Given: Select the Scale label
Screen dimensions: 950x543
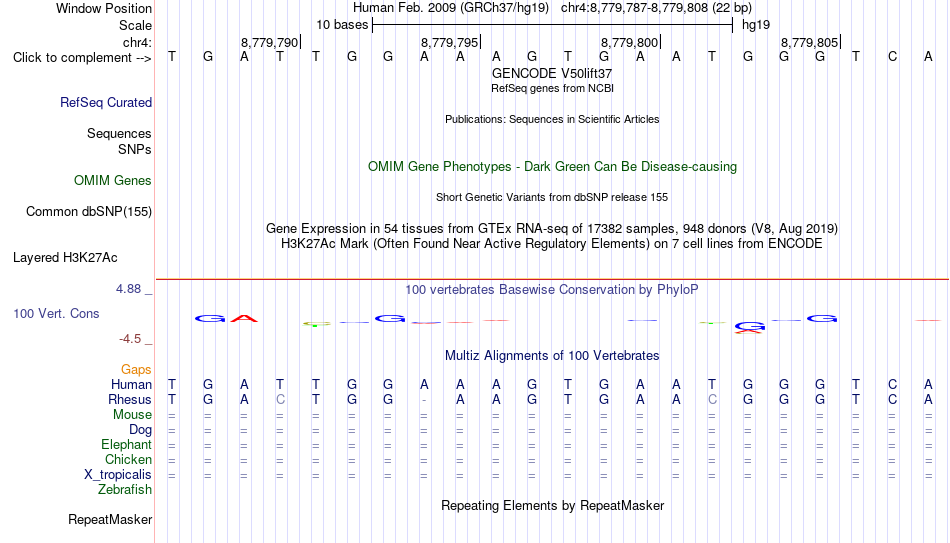Looking at the screenshot, I should click(135, 25).
